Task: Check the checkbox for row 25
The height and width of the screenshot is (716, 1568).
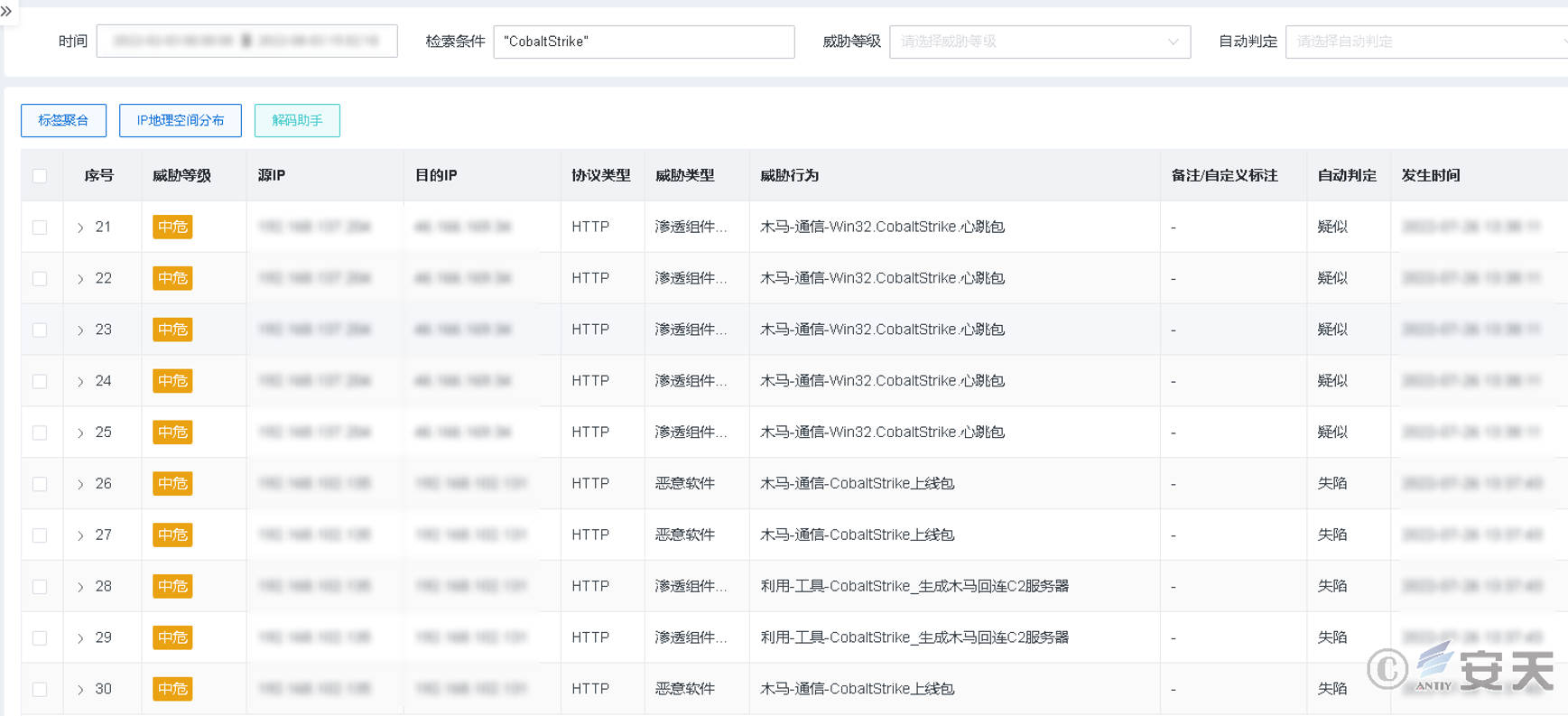Action: [x=40, y=432]
